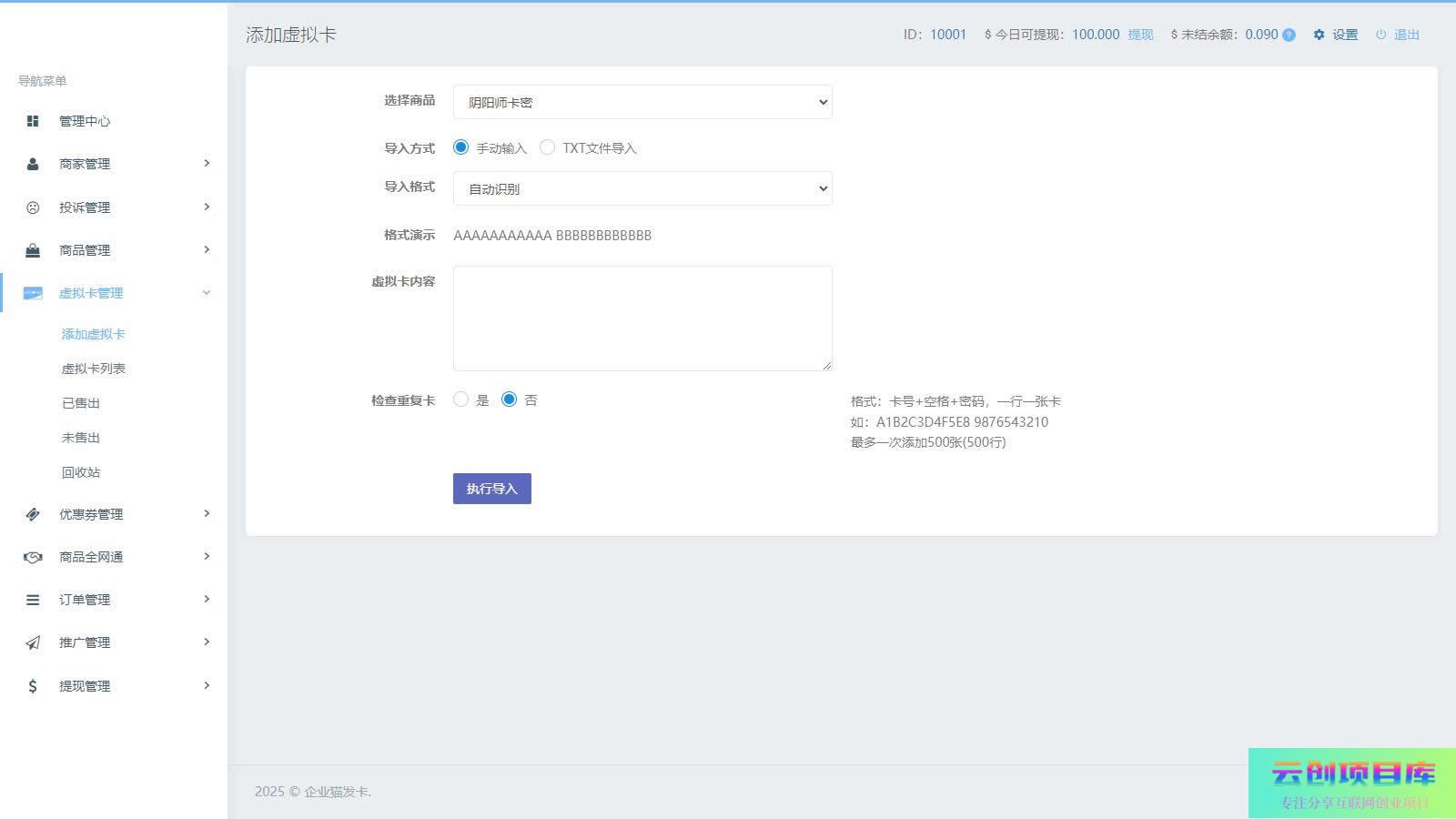Viewport: 1456px width, 819px height.
Task: Click the shopping bag icon for 商品管理
Action: [33, 250]
